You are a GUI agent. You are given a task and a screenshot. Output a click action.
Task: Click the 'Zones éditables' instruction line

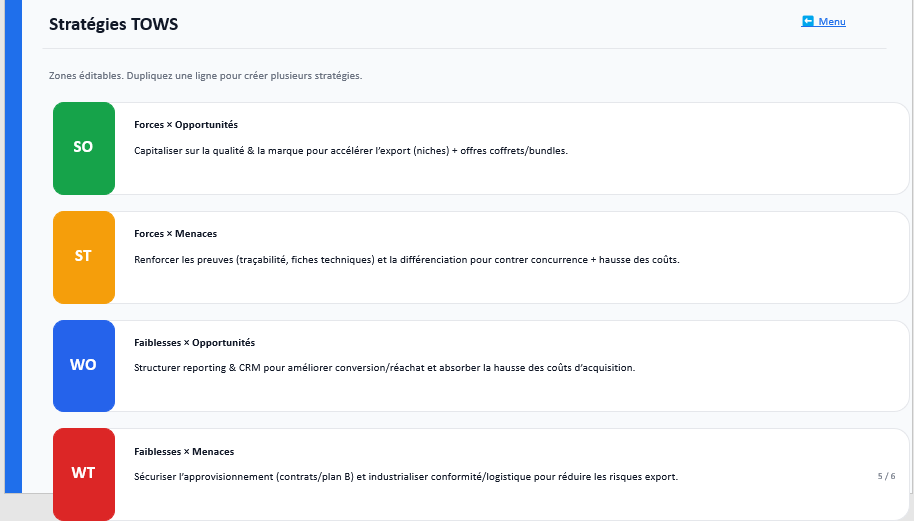[205, 76]
